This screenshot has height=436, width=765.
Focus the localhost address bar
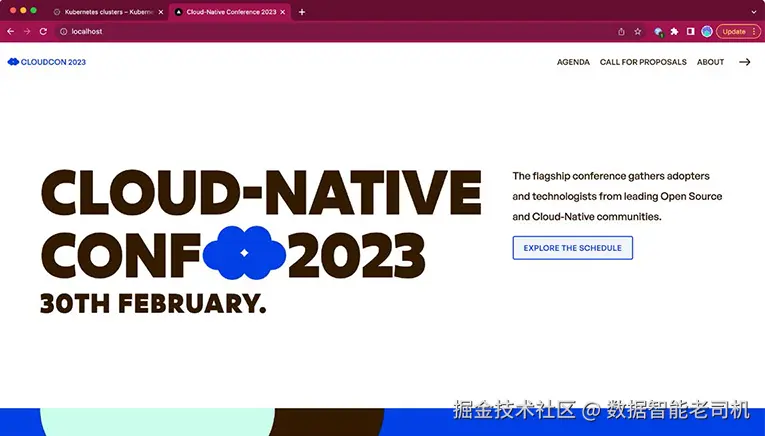337,31
